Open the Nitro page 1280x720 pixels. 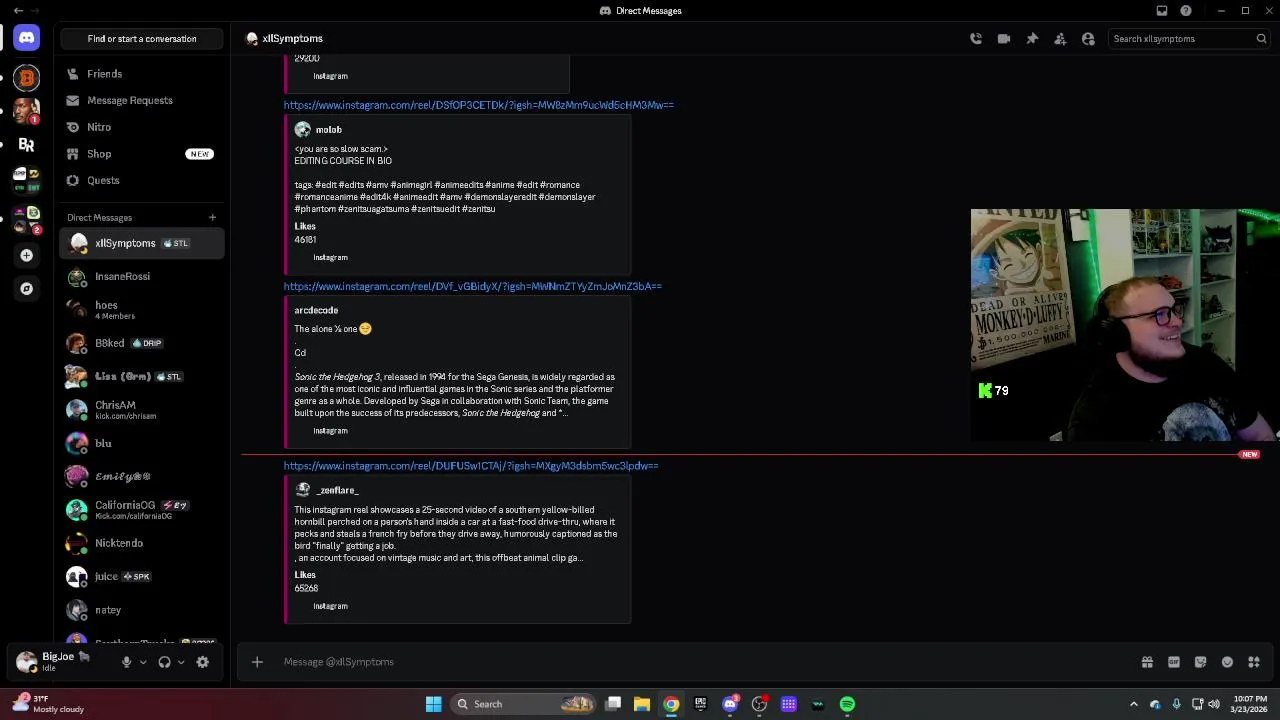[142, 127]
